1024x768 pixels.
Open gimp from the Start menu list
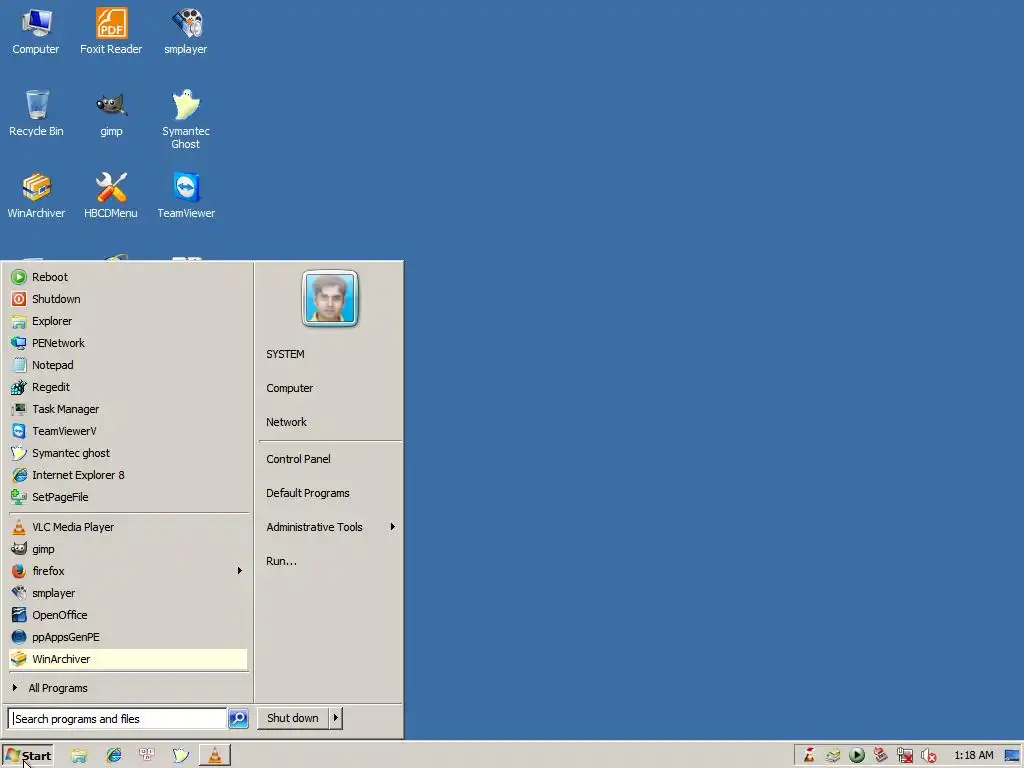coord(128,549)
